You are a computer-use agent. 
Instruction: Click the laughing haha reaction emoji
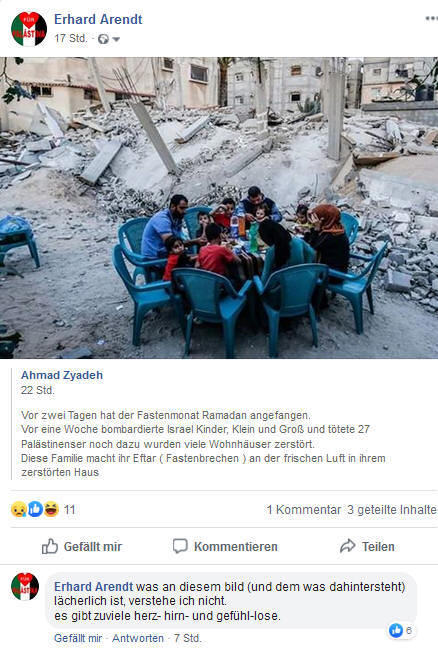51,509
